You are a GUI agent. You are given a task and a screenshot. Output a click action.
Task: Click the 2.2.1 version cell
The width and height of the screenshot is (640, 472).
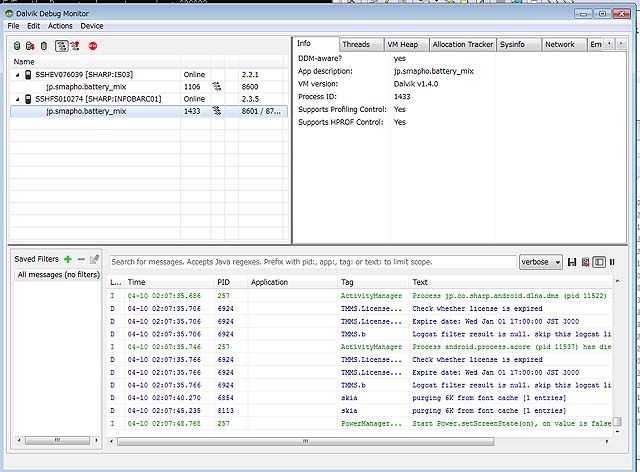tap(250, 75)
